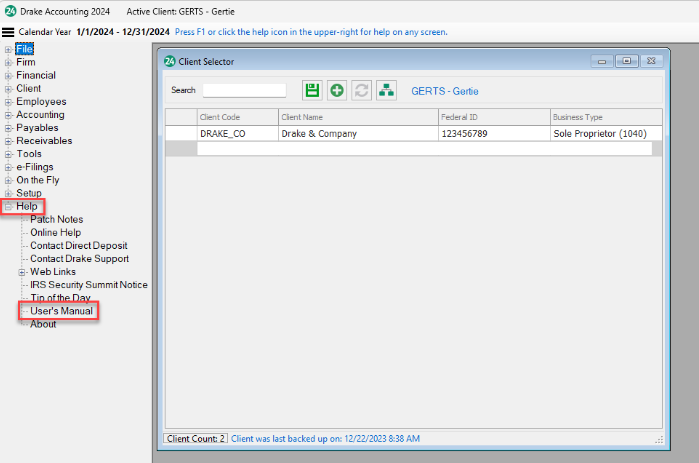
Task: Expand the Payables tree node
Action: (x=8, y=128)
